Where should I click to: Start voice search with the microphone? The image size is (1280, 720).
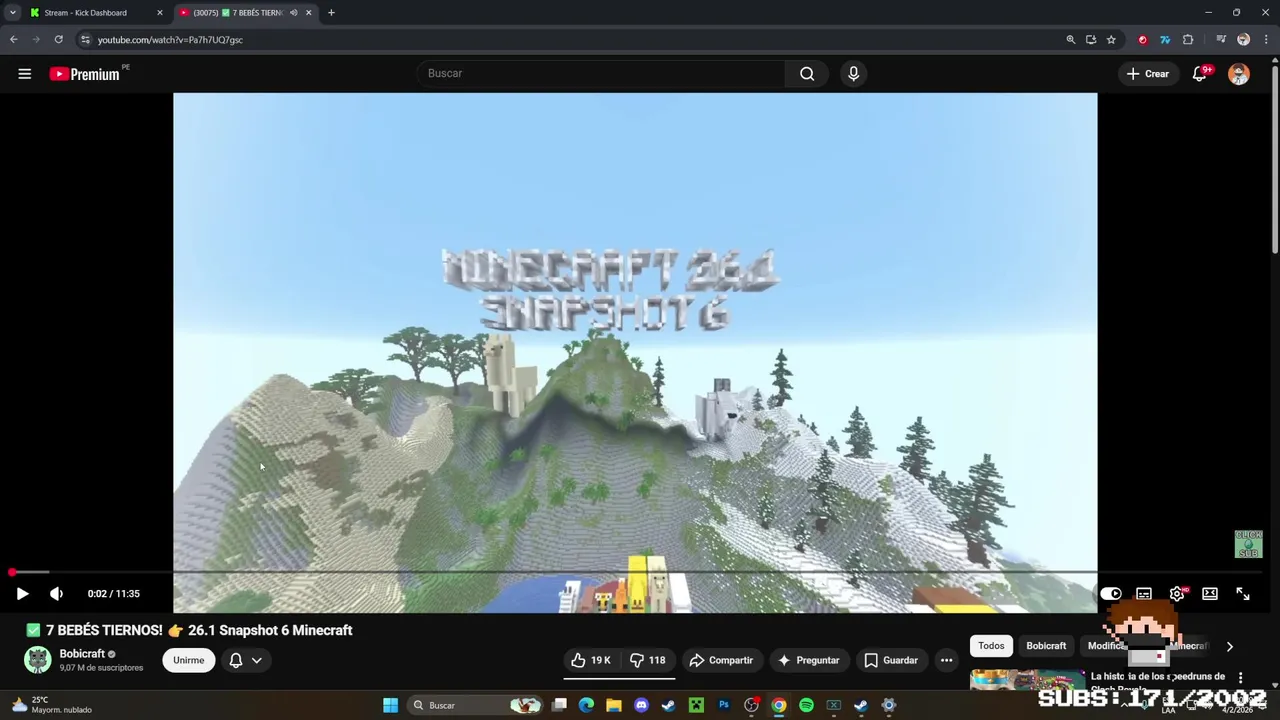tap(853, 73)
